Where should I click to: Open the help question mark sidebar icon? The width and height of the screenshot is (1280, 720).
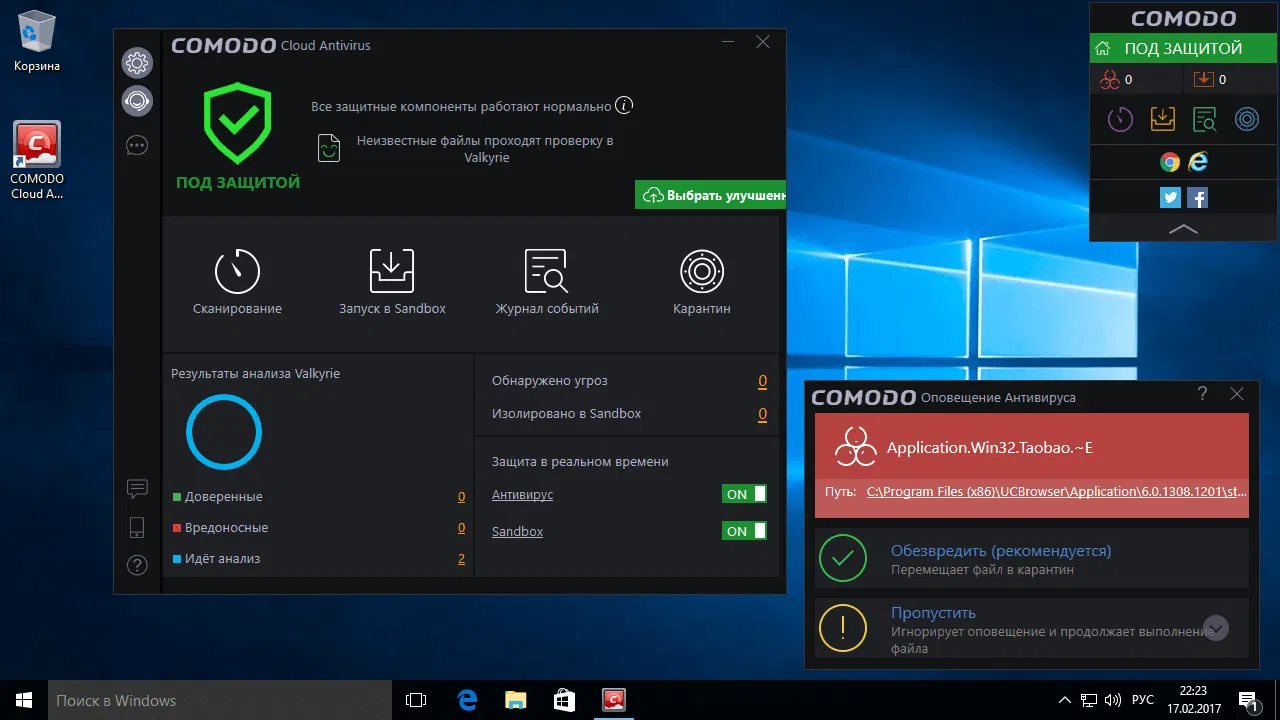pos(137,566)
